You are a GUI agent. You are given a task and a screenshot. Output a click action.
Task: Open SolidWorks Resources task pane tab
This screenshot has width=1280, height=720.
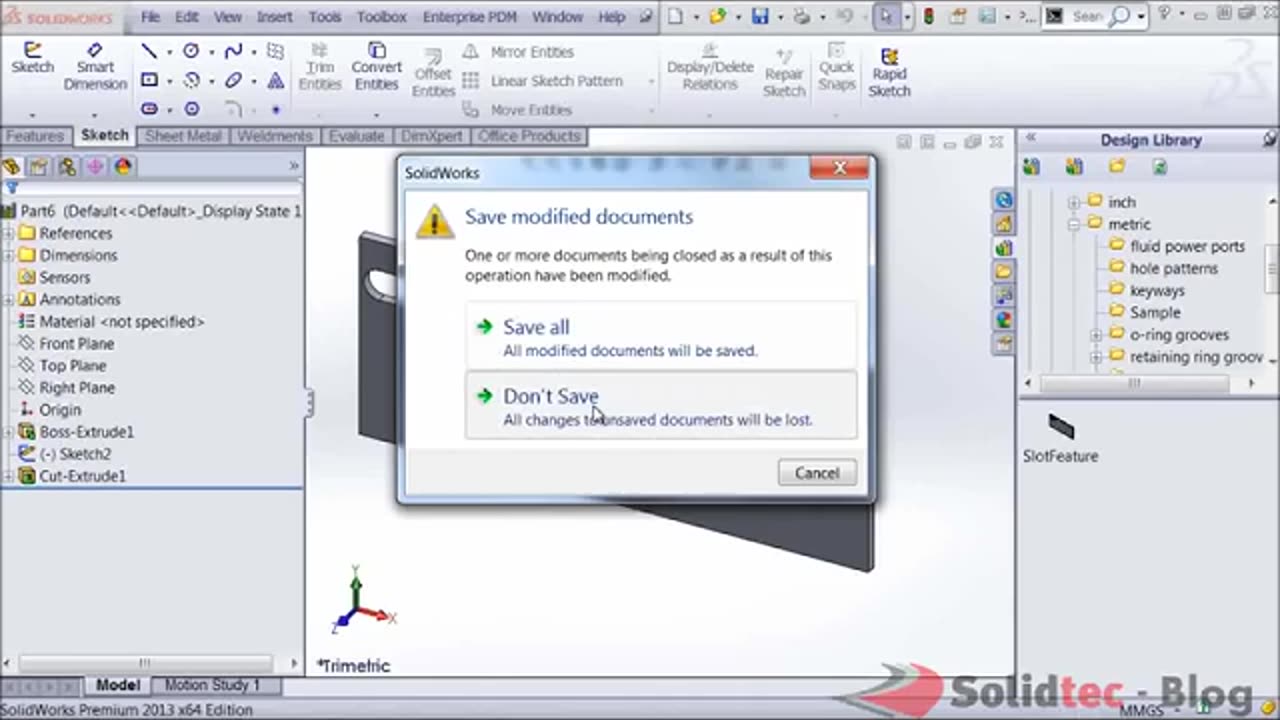pos(1003,199)
